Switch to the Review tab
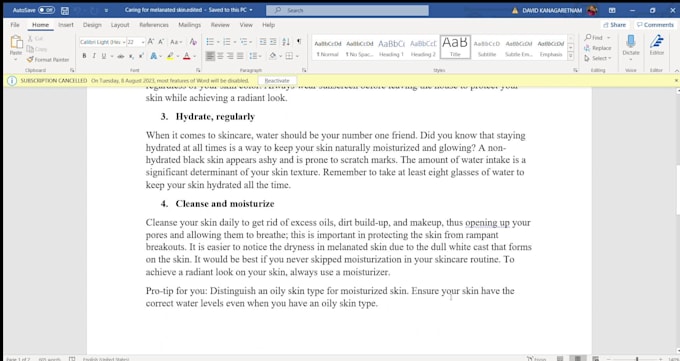 pyautogui.click(x=220, y=25)
